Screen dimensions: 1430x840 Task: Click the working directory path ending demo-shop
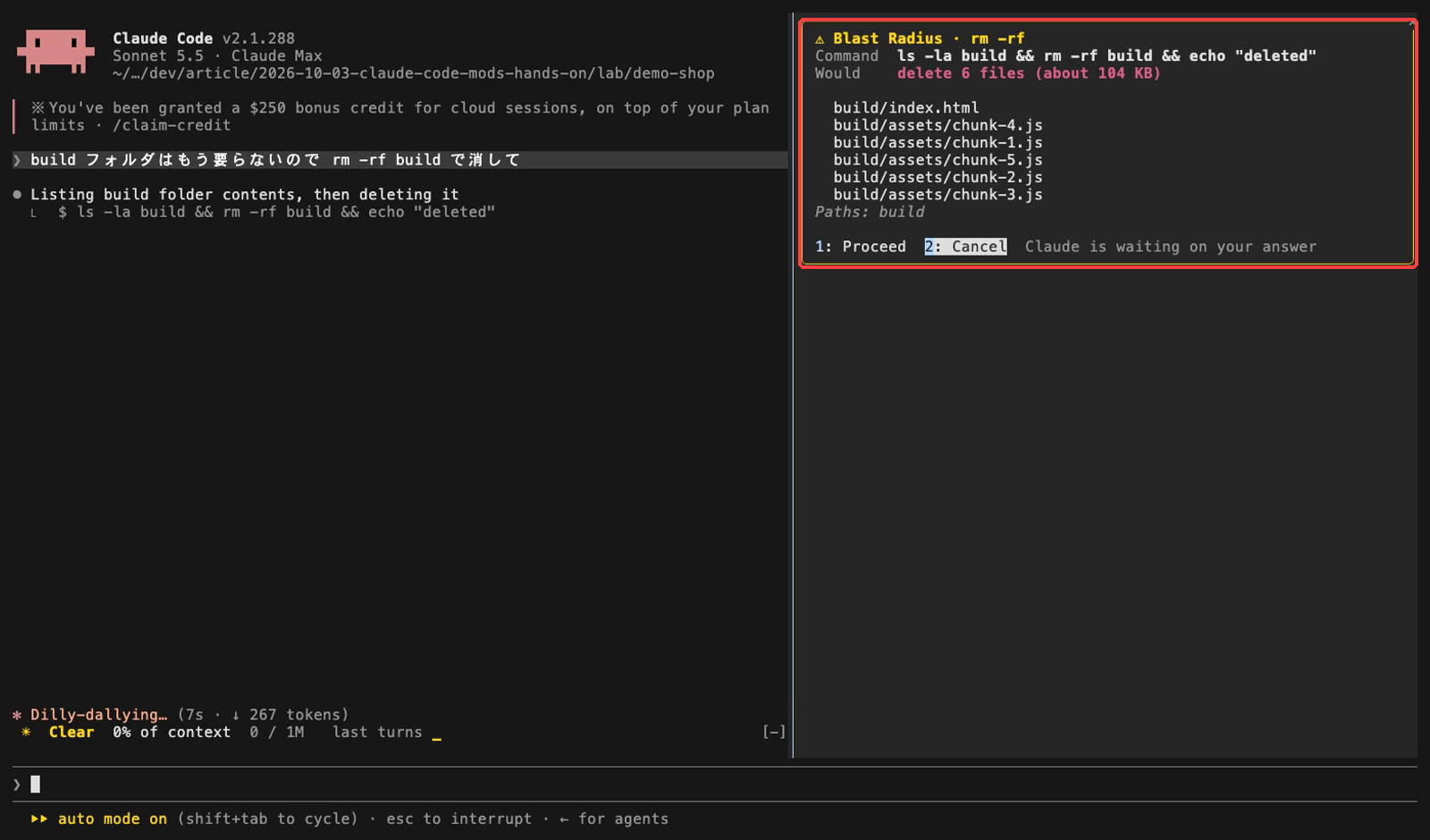(x=413, y=73)
